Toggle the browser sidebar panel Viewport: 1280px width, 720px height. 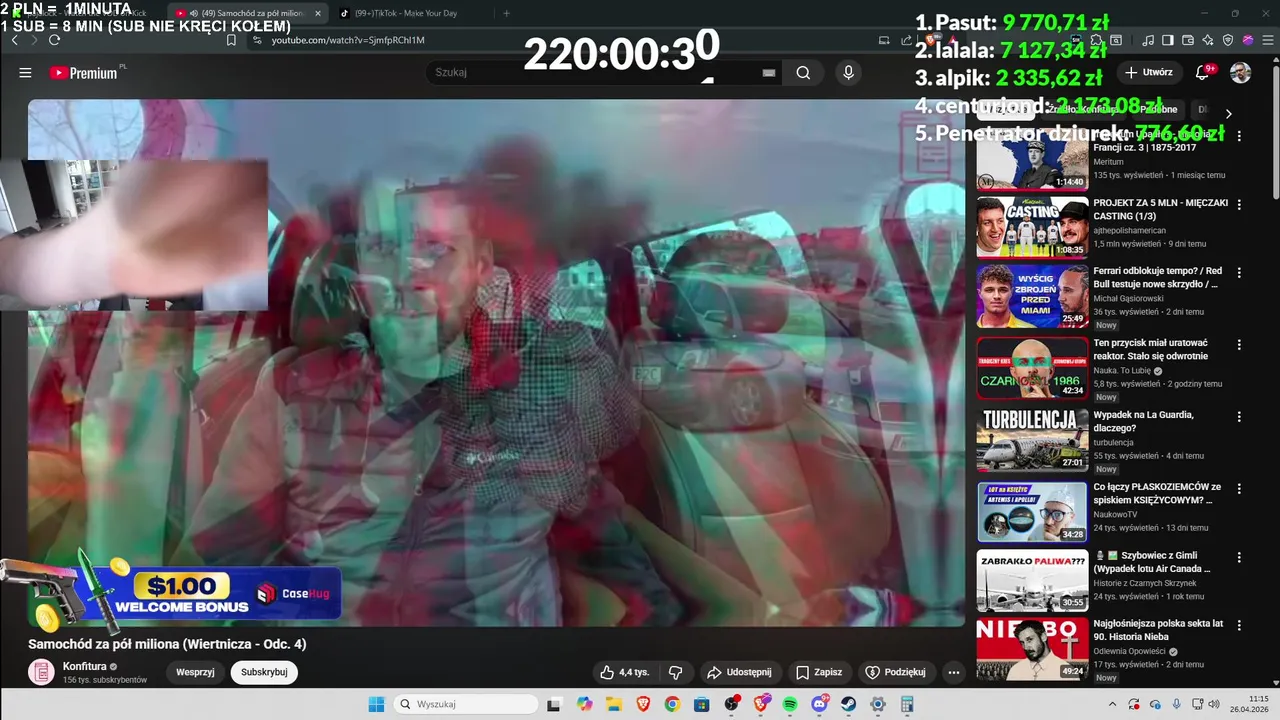coord(1168,40)
